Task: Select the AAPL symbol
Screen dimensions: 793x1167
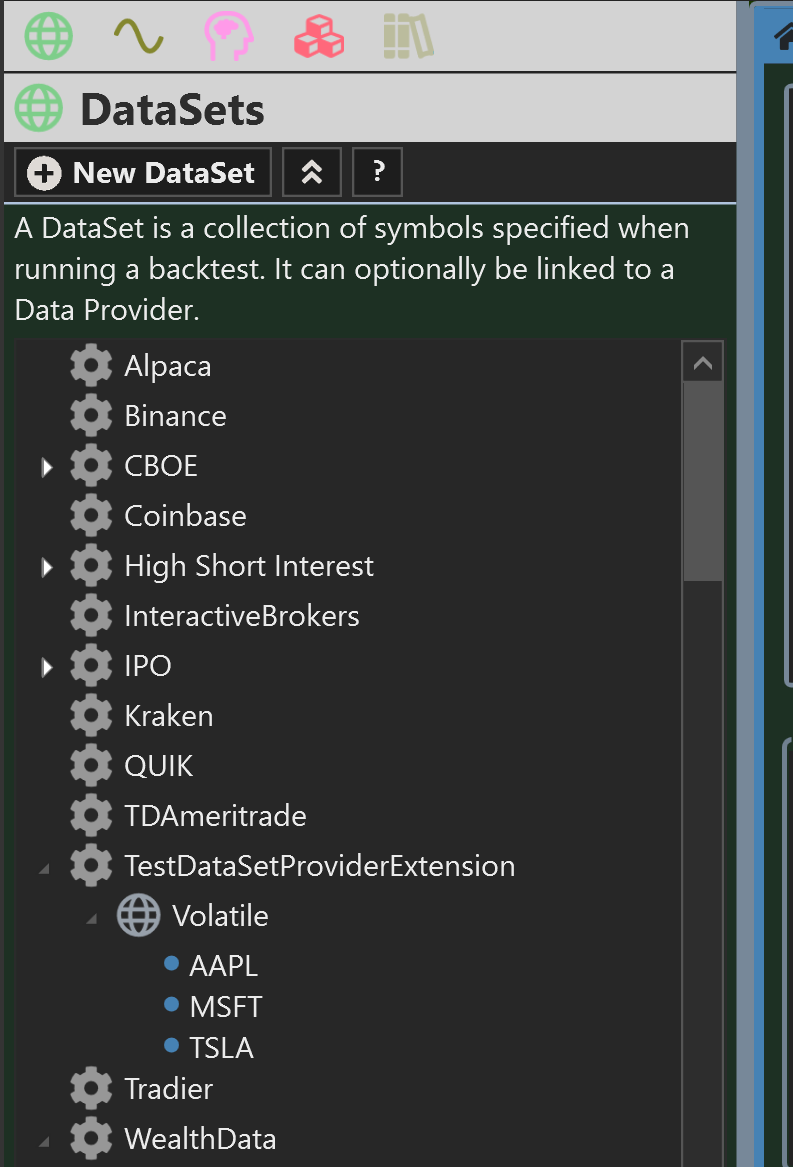Action: tap(222, 964)
